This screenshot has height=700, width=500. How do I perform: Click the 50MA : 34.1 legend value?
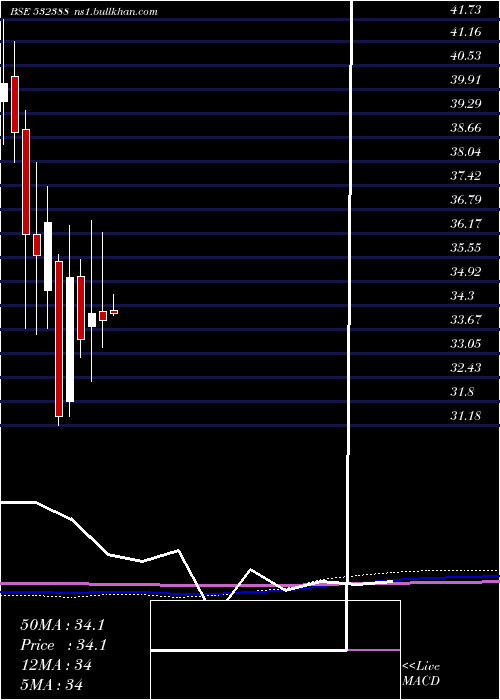point(62,625)
